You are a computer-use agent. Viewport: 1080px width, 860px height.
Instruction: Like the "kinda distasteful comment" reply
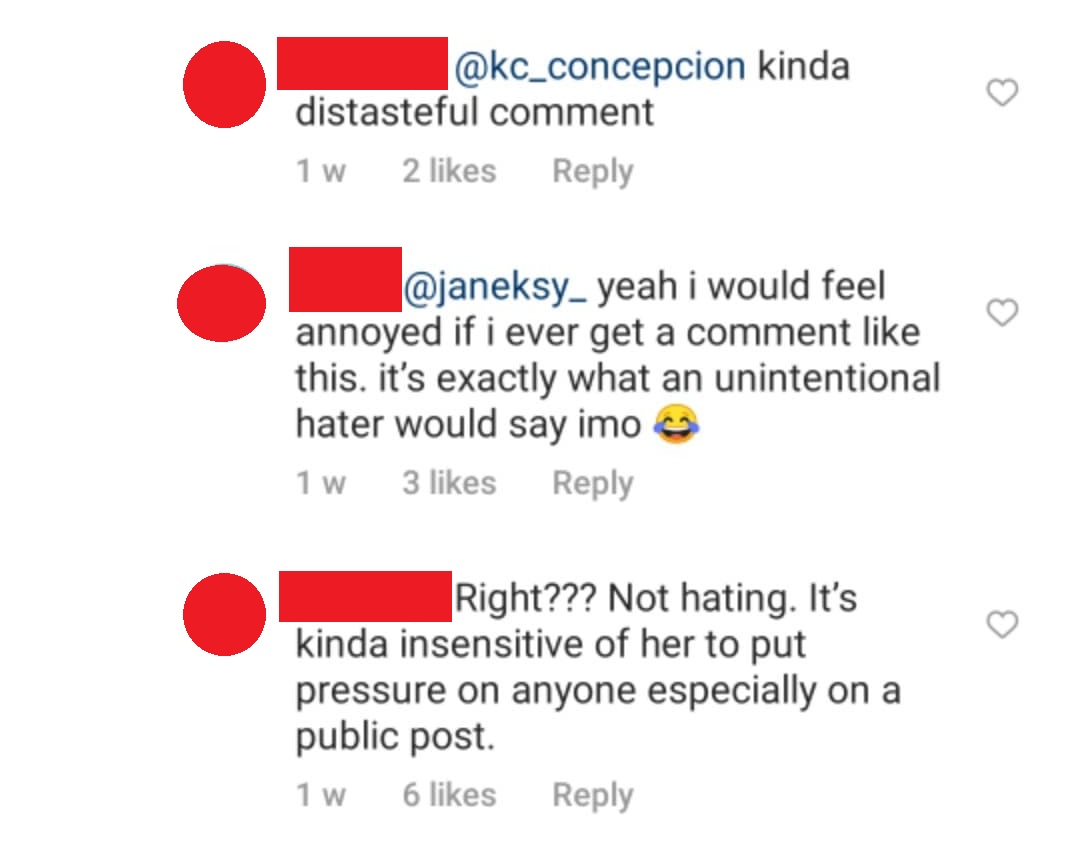coord(1002,92)
